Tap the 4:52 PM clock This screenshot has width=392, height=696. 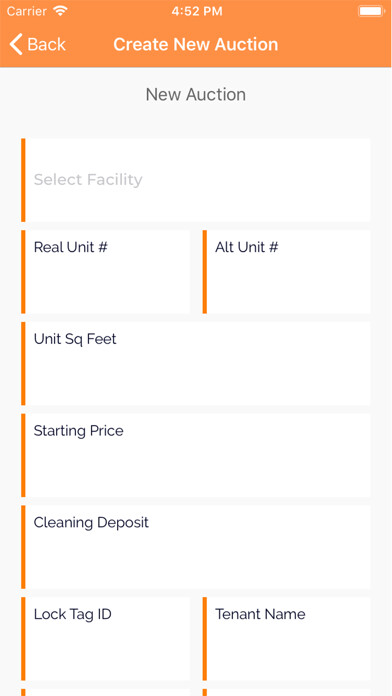197,11
